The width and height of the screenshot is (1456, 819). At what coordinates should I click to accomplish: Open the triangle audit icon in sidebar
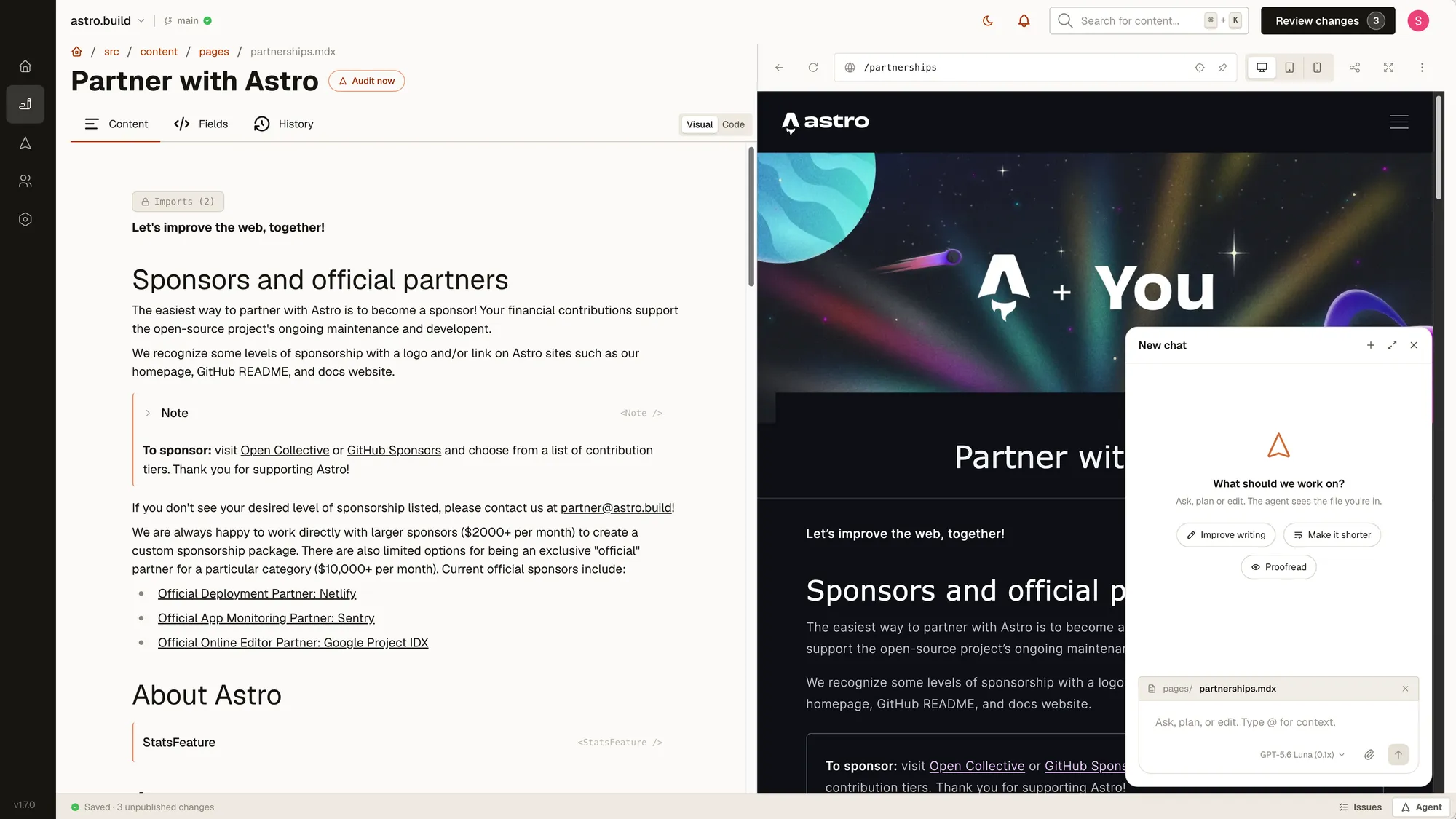pos(25,143)
